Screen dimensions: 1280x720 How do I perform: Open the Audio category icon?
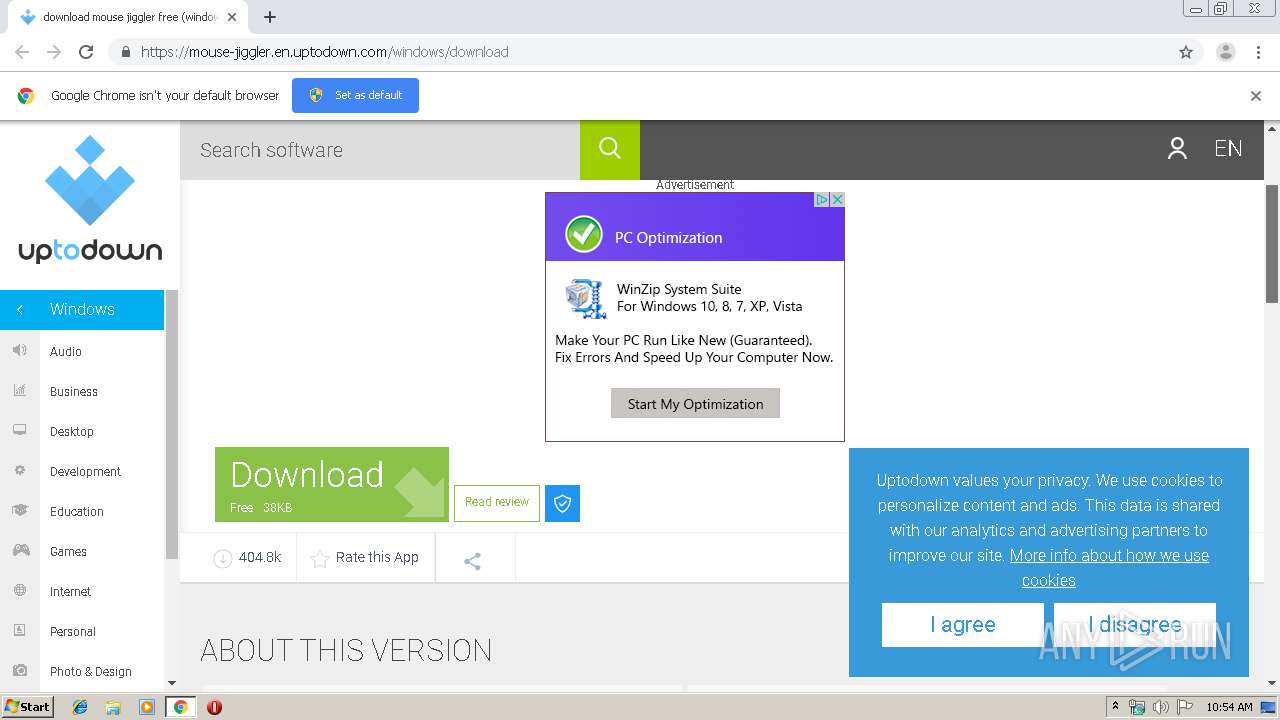point(19,350)
